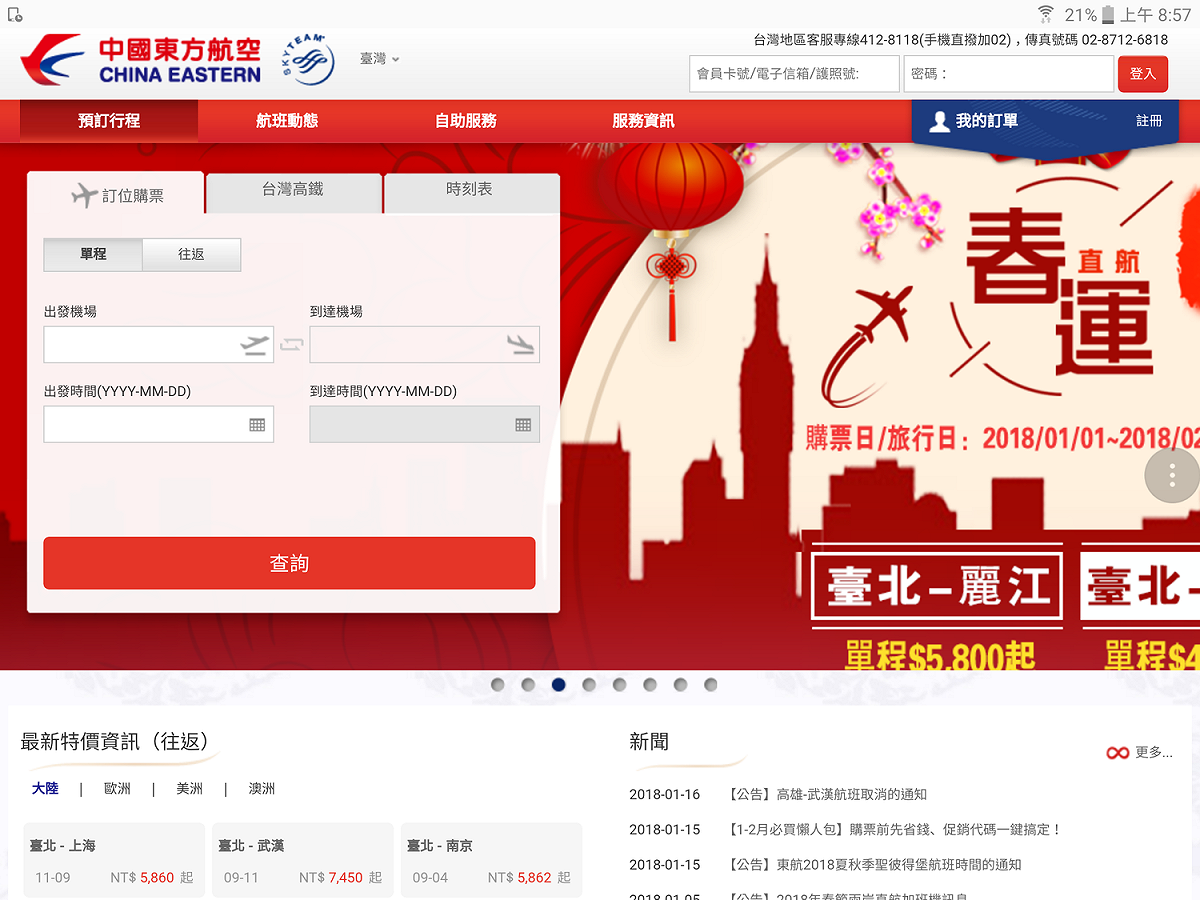
Task: Click the 註冊 register link
Action: (1149, 121)
